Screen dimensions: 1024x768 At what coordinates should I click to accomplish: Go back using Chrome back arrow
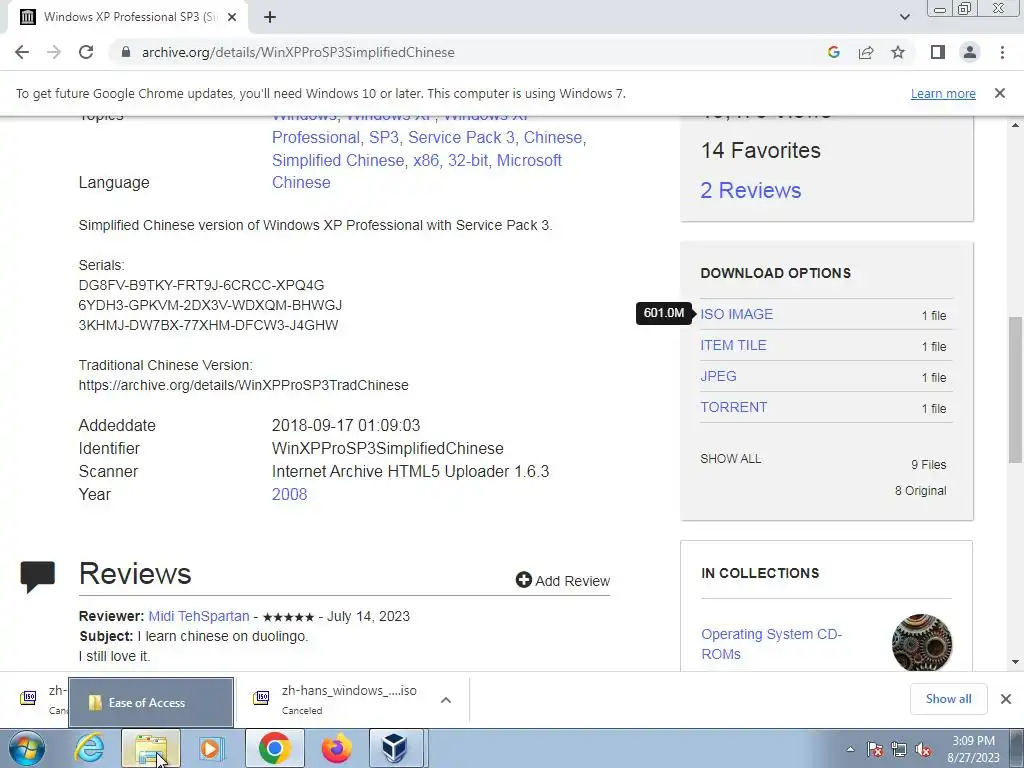pyautogui.click(x=22, y=52)
